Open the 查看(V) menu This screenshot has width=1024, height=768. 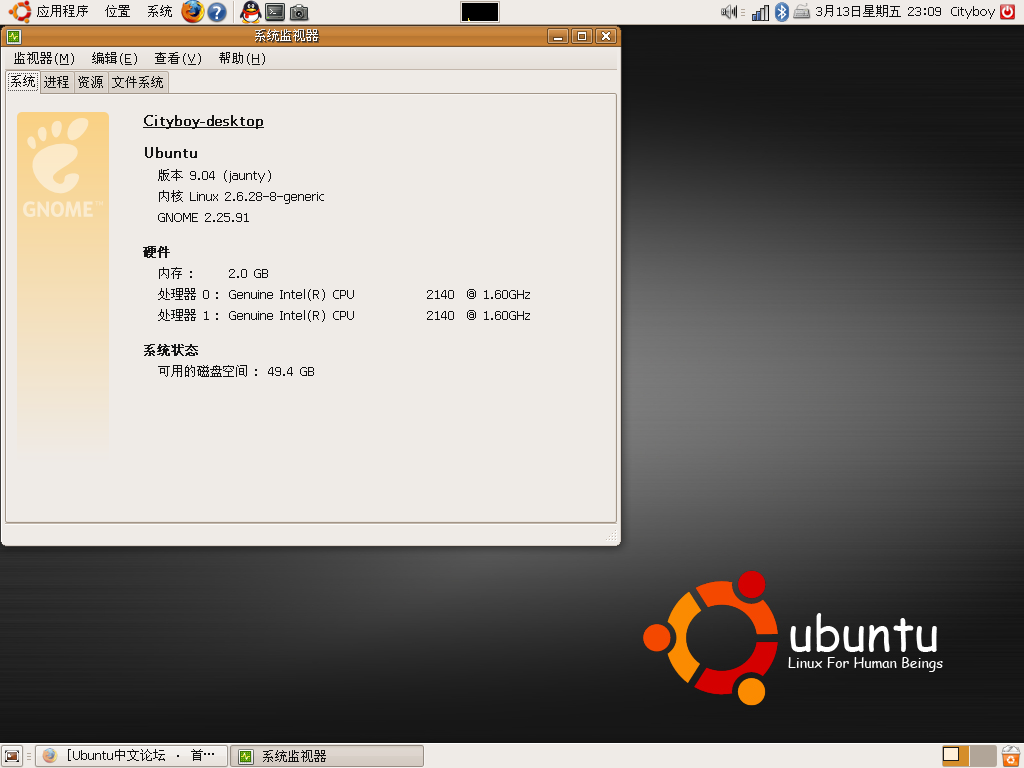[x=178, y=59]
